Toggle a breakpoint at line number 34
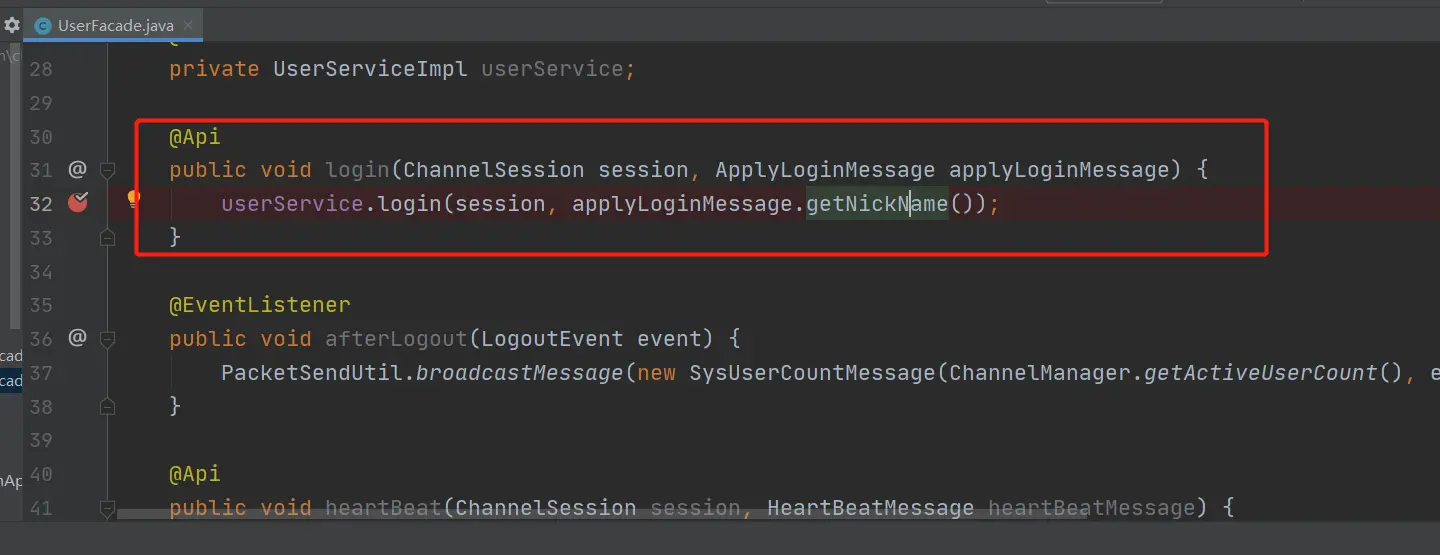1440x555 pixels. 40,272
